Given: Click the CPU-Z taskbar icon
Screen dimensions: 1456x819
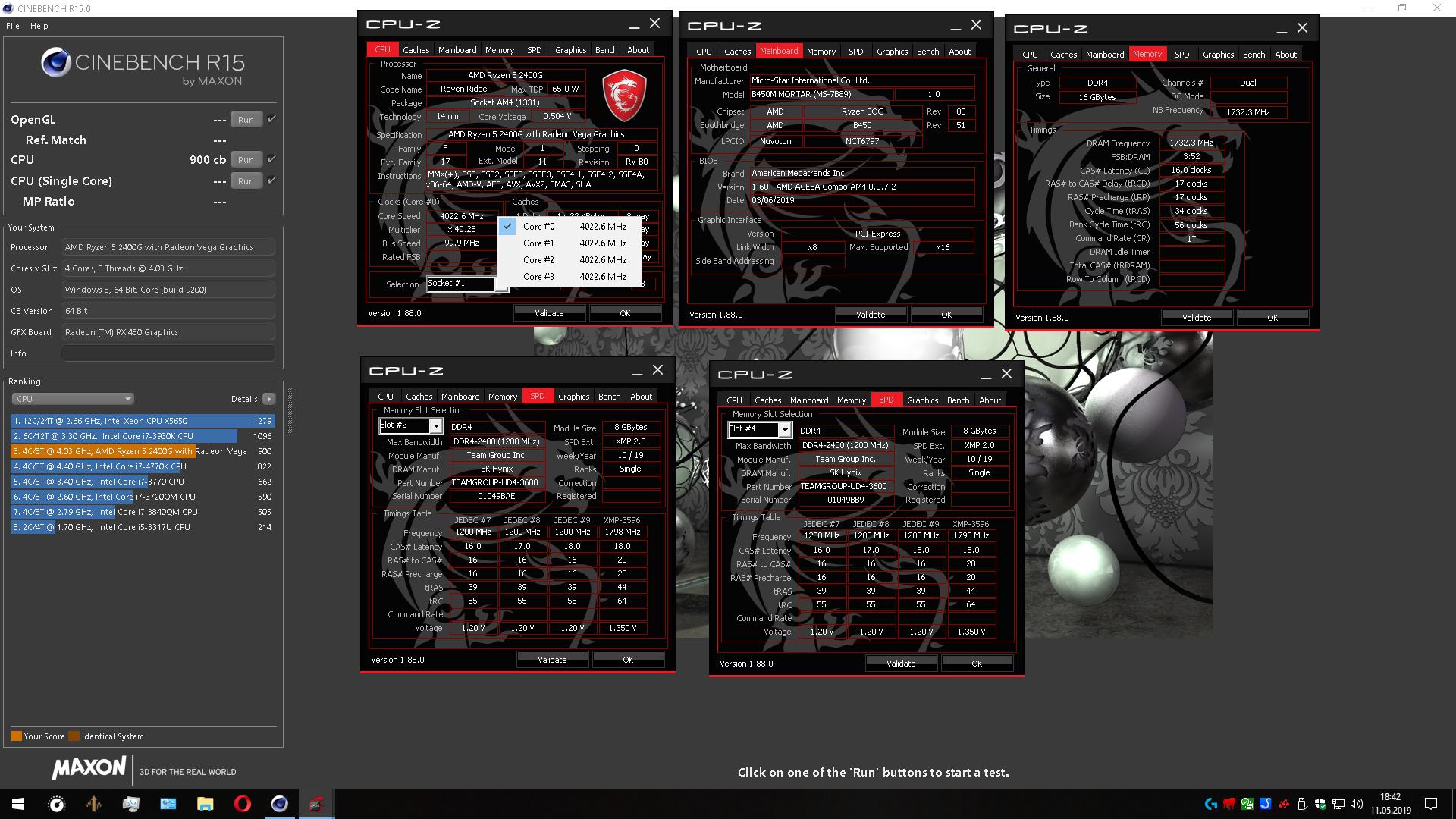Looking at the screenshot, I should pyautogui.click(x=316, y=804).
